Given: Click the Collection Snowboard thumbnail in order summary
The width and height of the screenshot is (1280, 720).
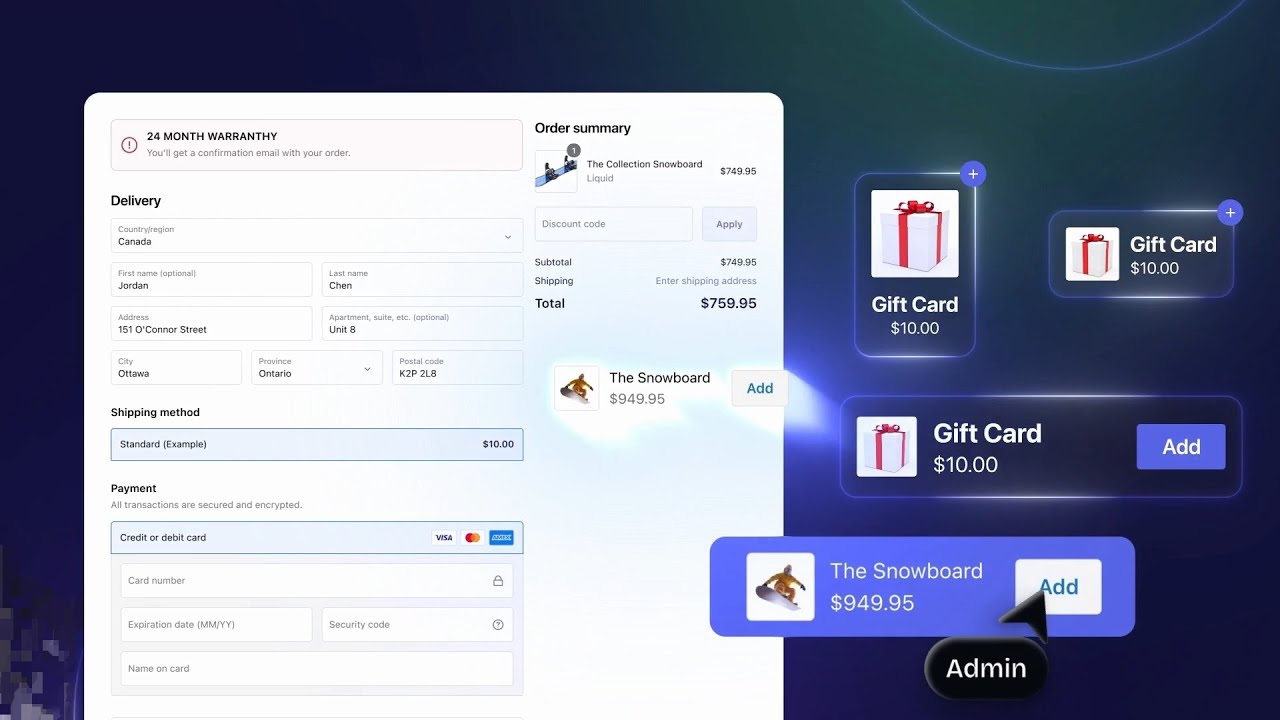Looking at the screenshot, I should 556,171.
